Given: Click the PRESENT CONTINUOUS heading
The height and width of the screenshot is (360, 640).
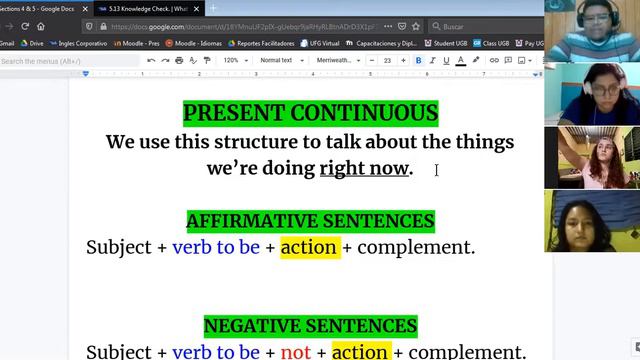Looking at the screenshot, I should (x=311, y=113).
